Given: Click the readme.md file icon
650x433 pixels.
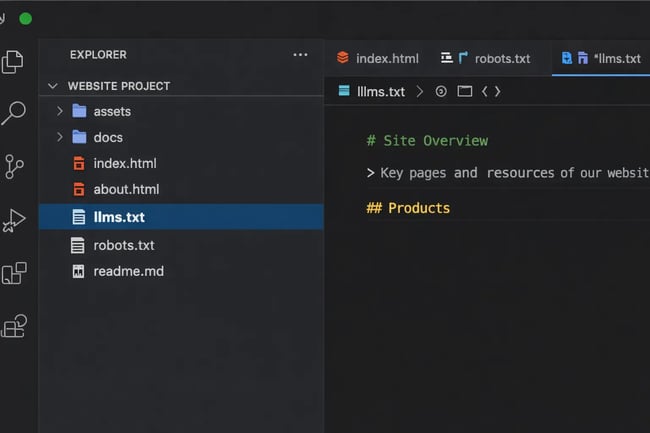Looking at the screenshot, I should pos(78,271).
